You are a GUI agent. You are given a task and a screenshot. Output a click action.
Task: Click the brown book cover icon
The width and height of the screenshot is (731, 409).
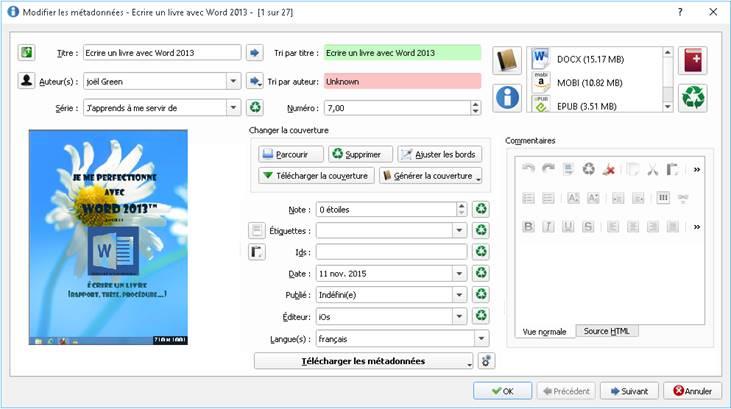[507, 60]
